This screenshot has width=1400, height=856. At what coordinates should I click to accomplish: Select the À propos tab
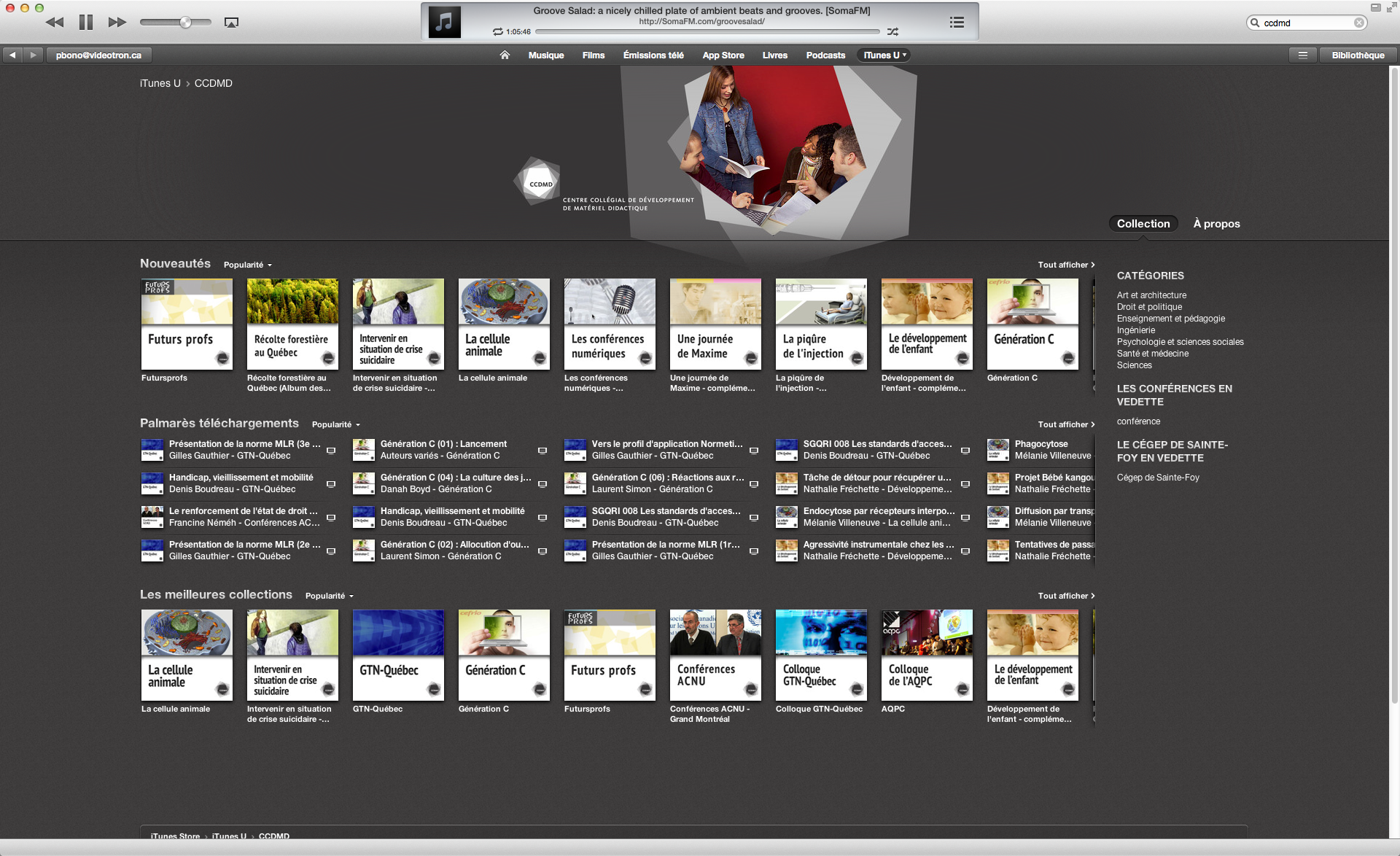1216,224
